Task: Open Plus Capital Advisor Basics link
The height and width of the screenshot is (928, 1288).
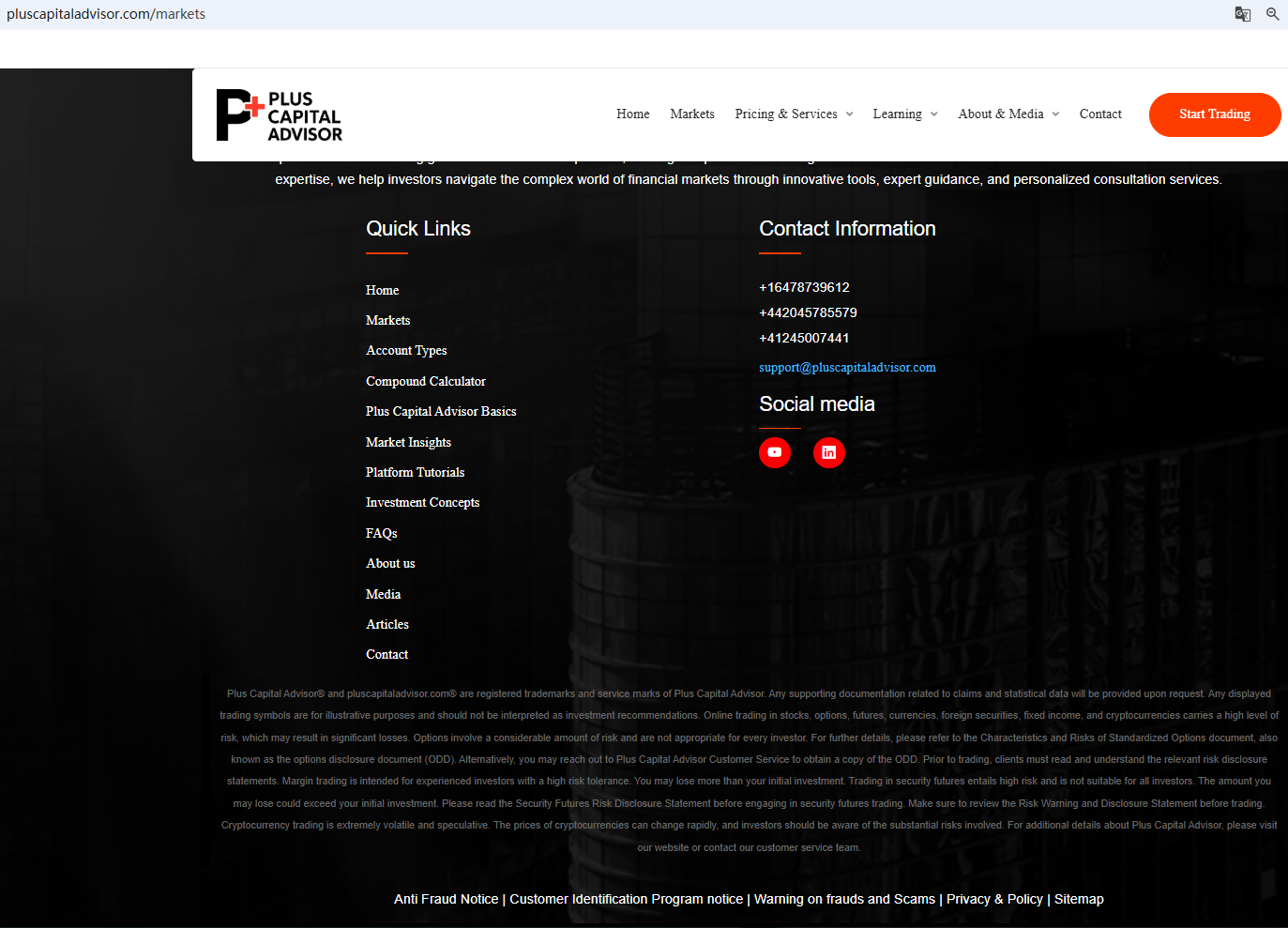Action: (x=441, y=411)
